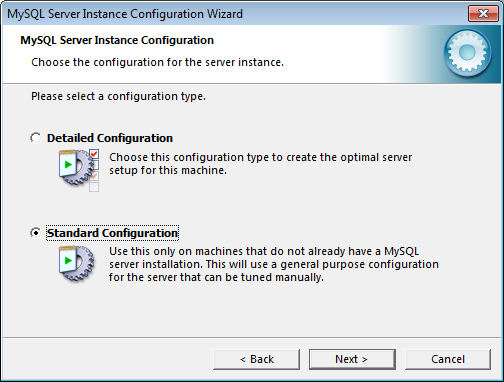Click the Detailed Configuration gear icon
Viewport: 504px width, 382px height.
tap(76, 167)
